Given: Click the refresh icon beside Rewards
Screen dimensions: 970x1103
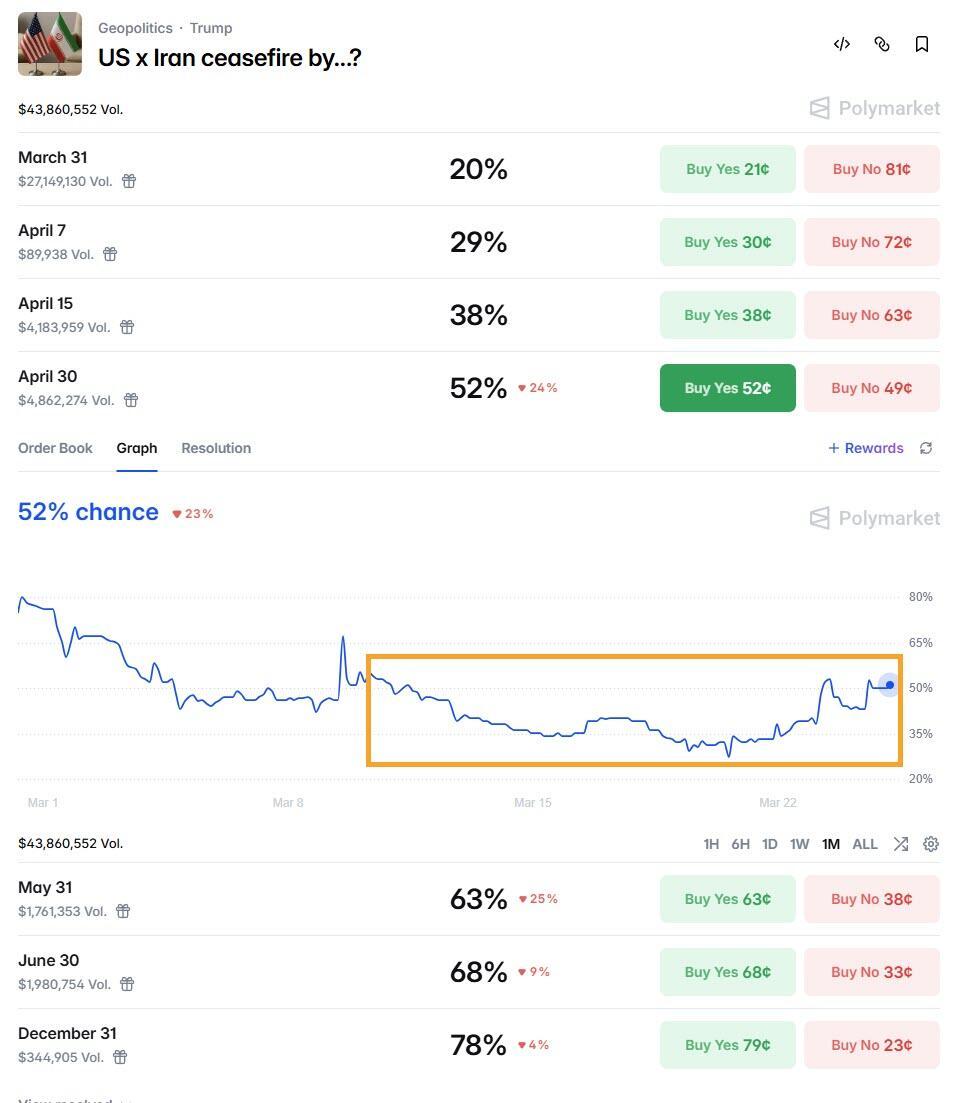Looking at the screenshot, I should click(926, 448).
